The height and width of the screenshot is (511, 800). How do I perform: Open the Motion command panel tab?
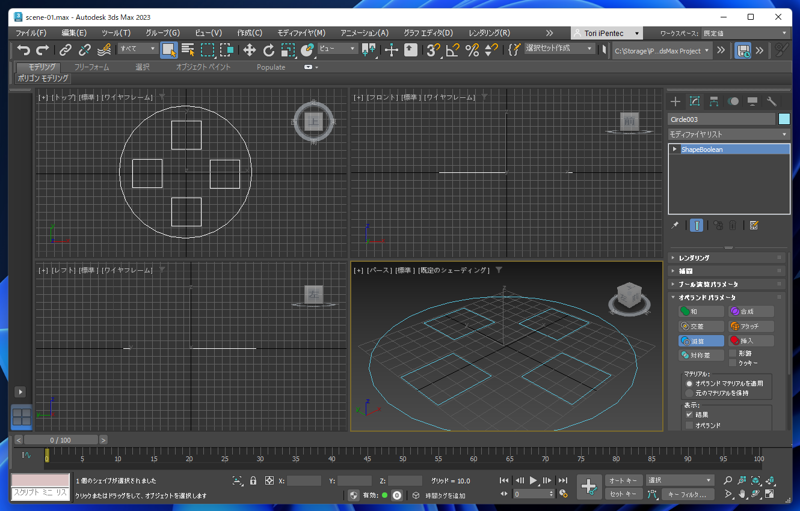pyautogui.click(x=733, y=101)
